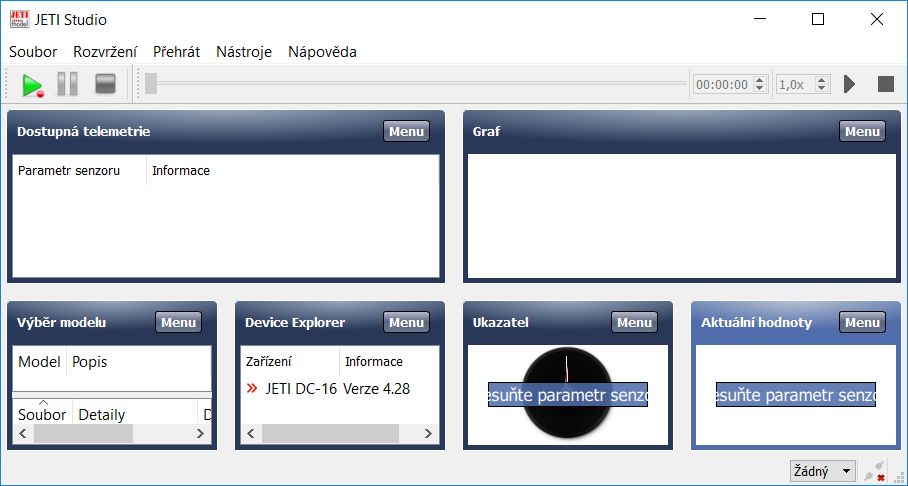Click the red arrow beside JETI DC-16

pyautogui.click(x=252, y=389)
